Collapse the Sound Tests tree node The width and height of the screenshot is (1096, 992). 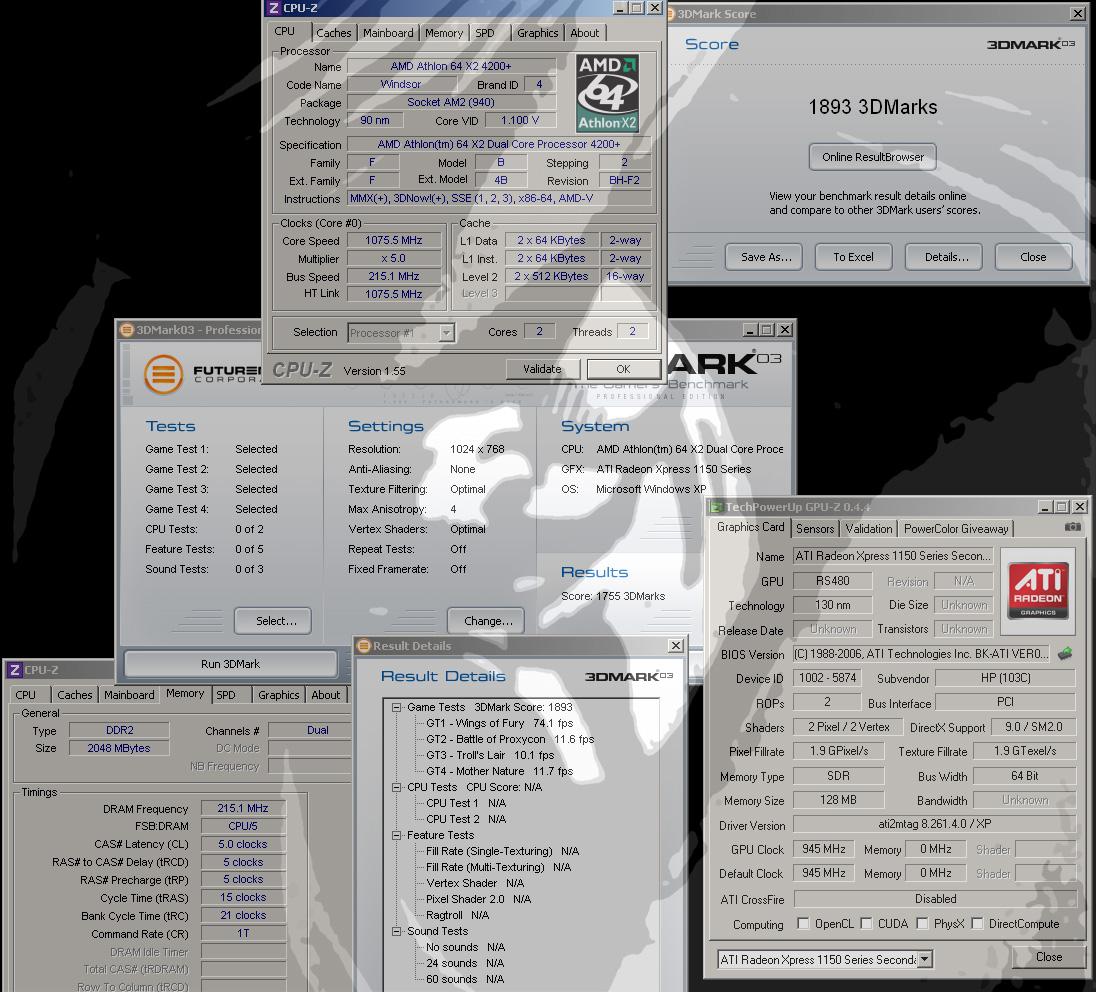pyautogui.click(x=396, y=931)
